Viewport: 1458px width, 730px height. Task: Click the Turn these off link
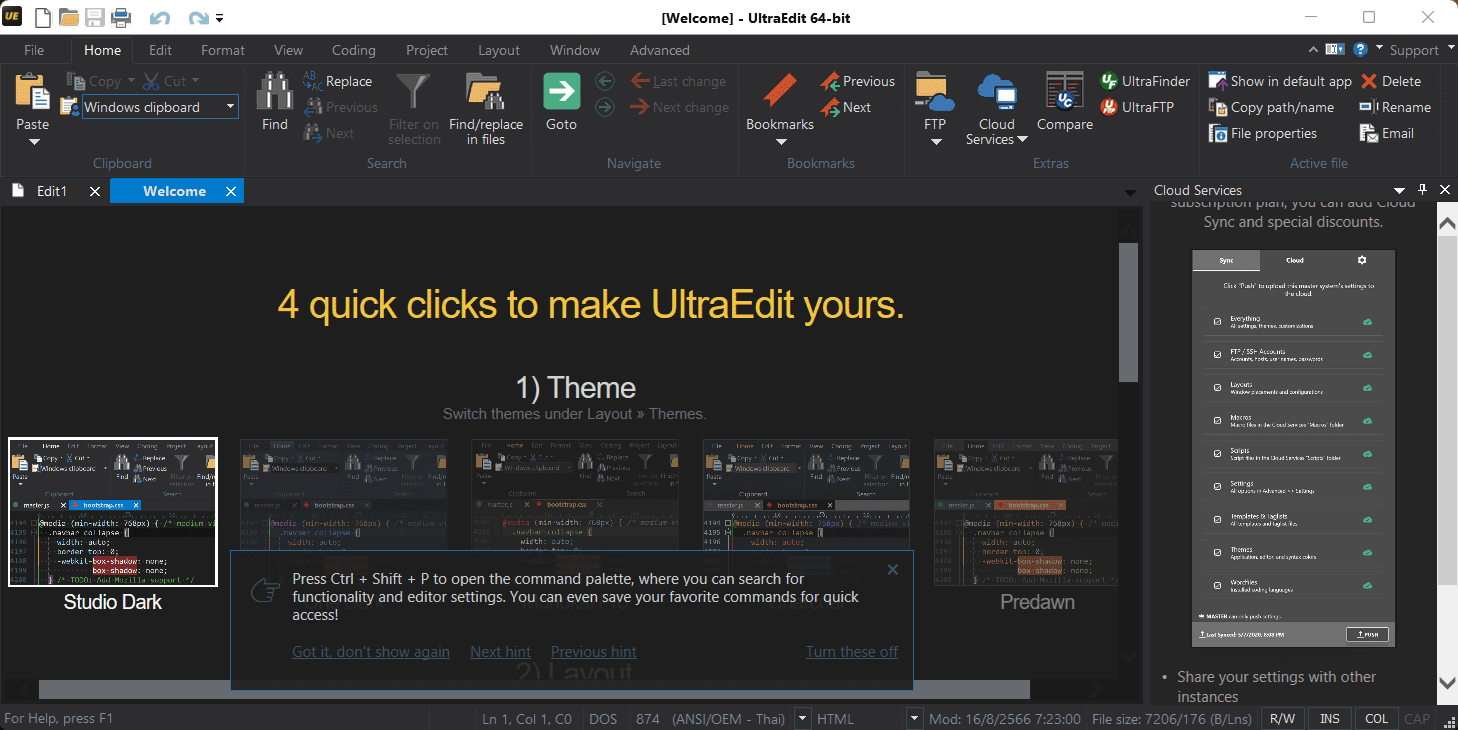click(x=852, y=652)
